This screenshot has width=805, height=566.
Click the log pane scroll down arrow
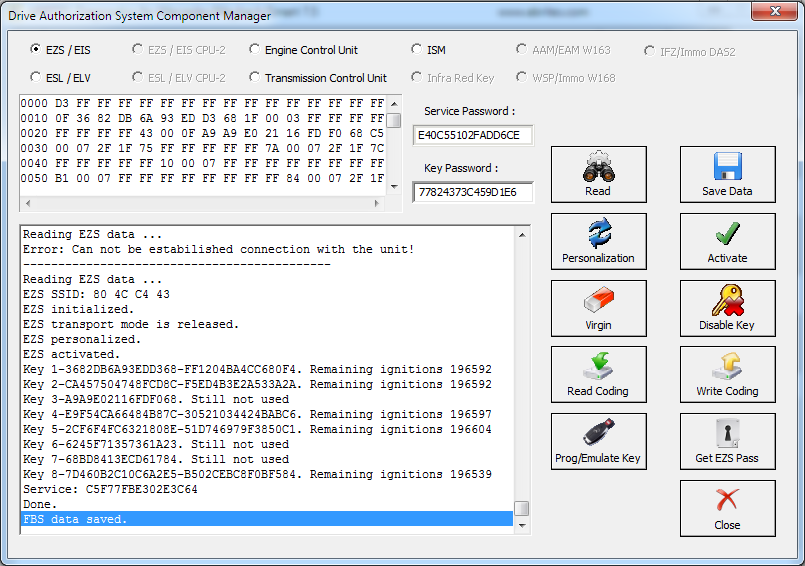coord(522,525)
